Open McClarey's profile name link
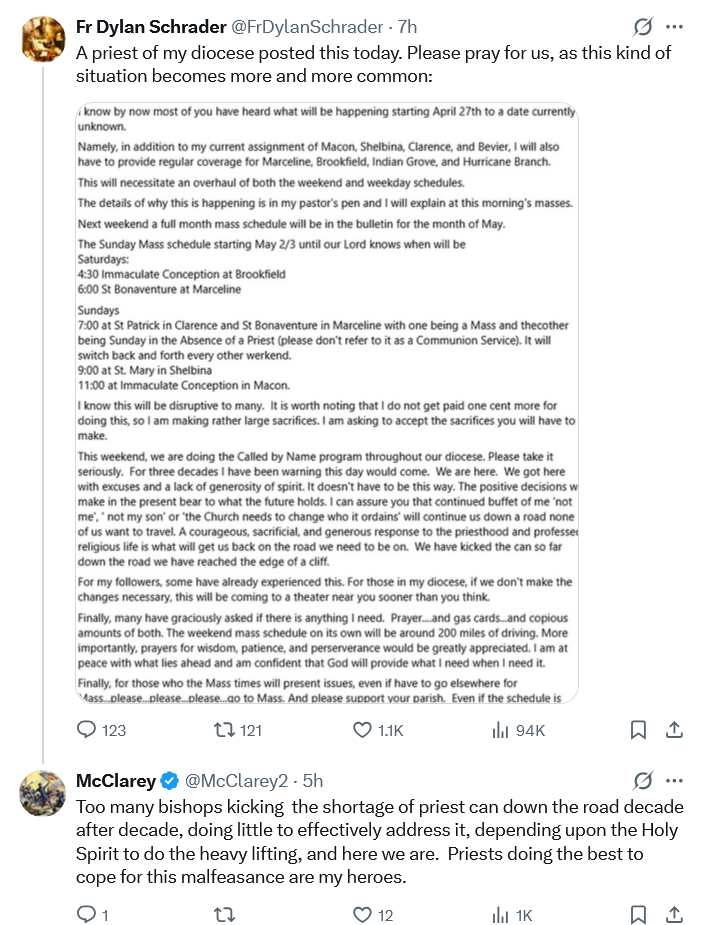704x925 pixels. tap(116, 780)
